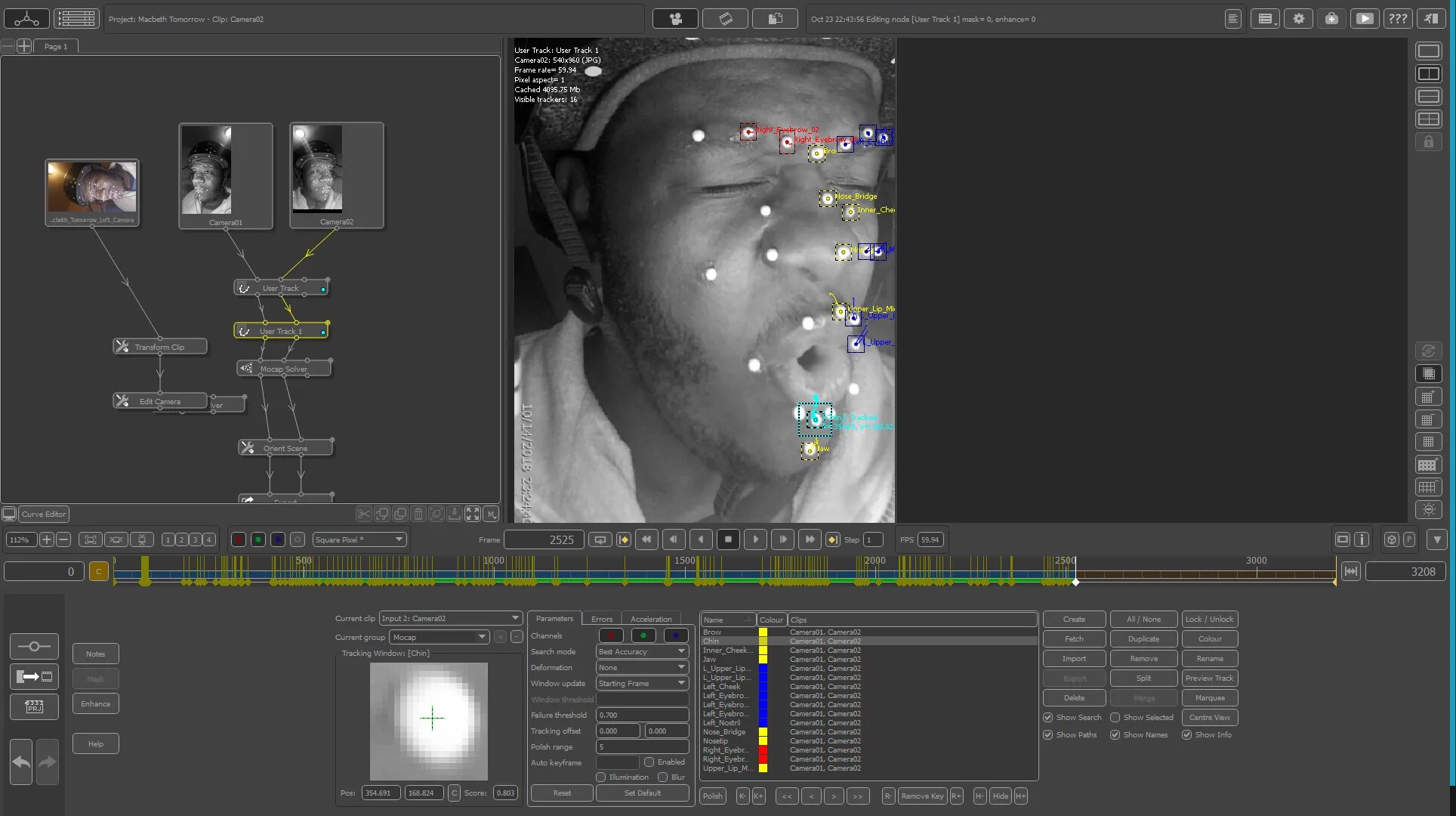
Task: Enable the Auto keyframe Enabled option
Action: tap(649, 762)
